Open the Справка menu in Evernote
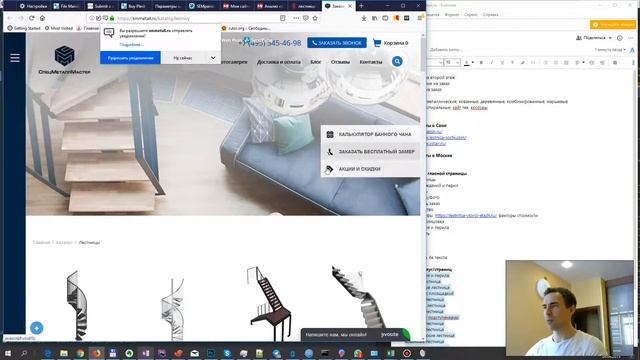The width and height of the screenshot is (640, 360). coord(490,15)
